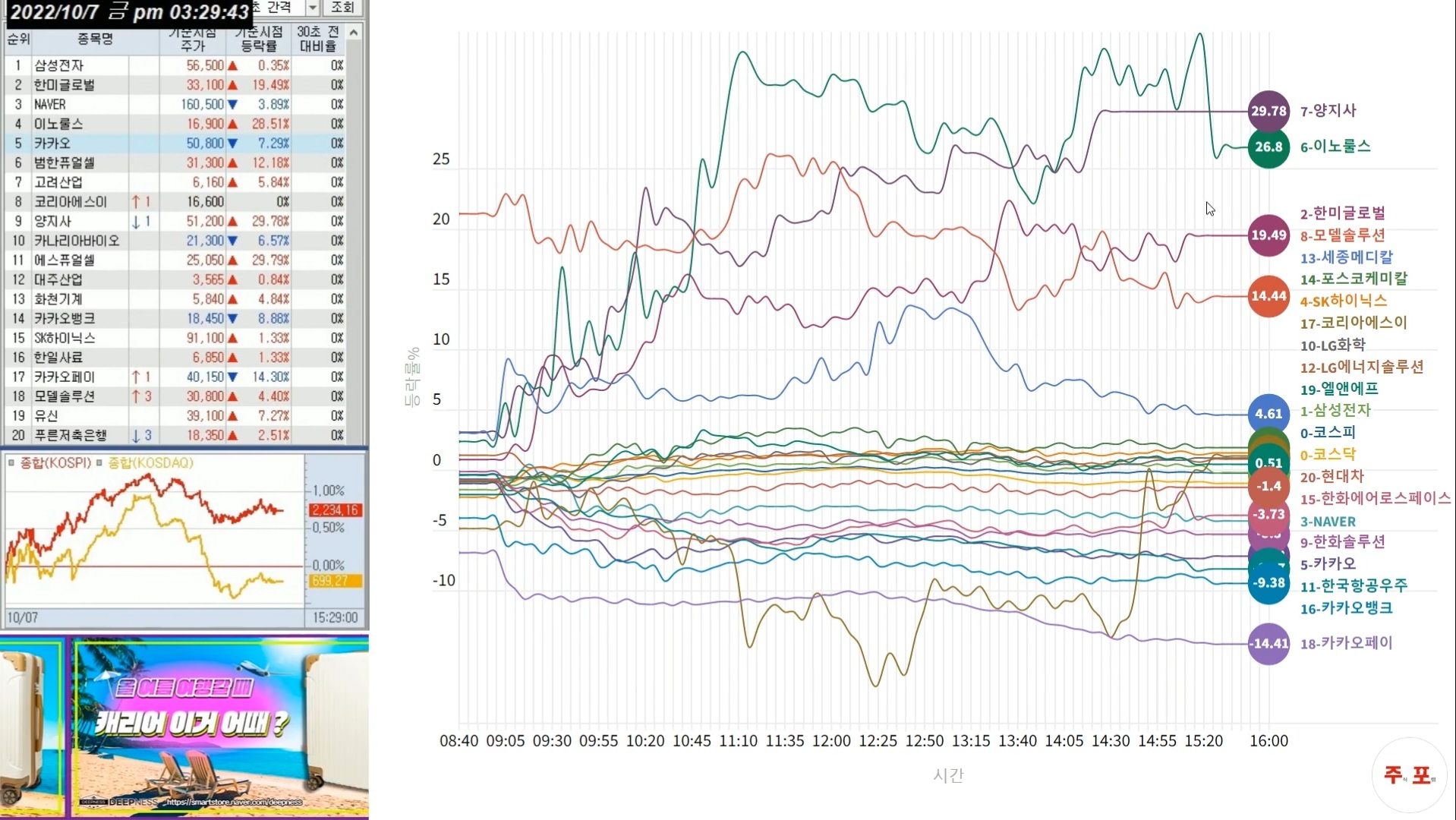
Task: Select the 유신 table row
Action: [x=175, y=416]
